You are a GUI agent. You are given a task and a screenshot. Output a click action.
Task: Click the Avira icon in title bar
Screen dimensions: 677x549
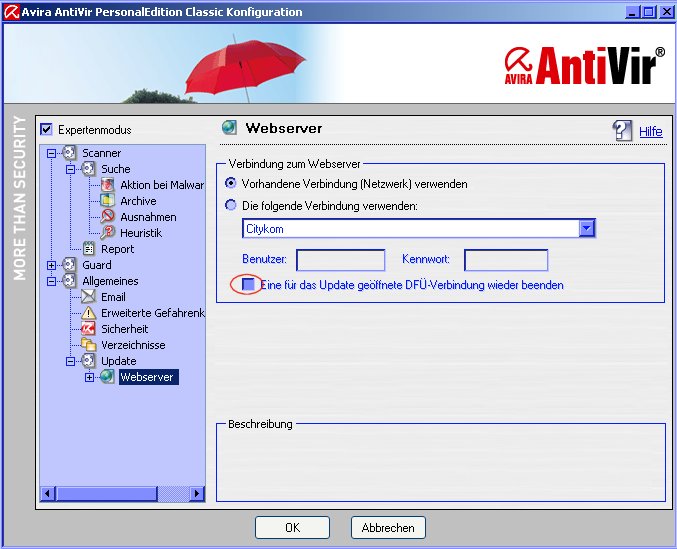point(11,12)
